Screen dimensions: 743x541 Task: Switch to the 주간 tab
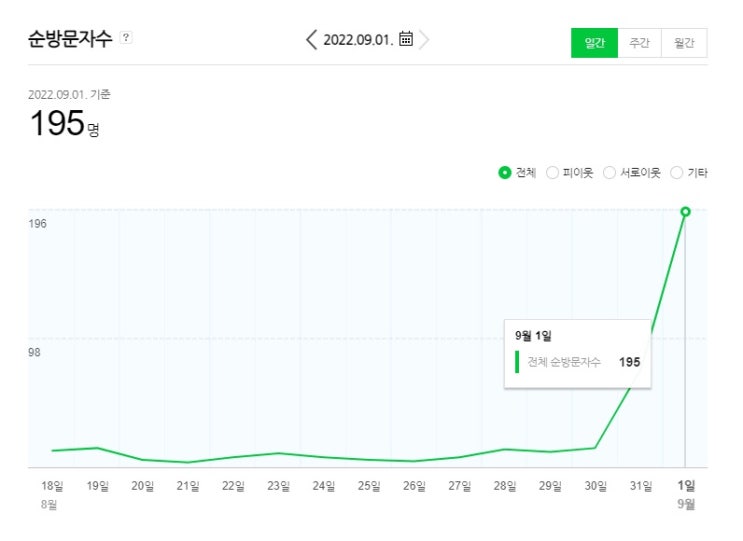(639, 43)
